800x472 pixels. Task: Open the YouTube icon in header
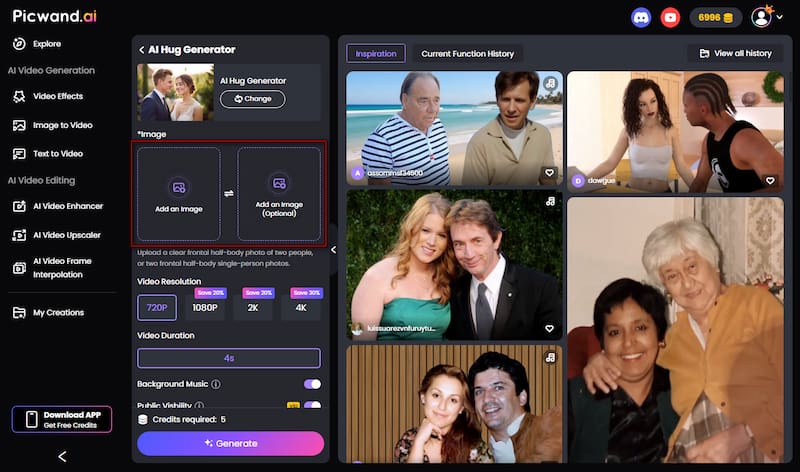click(x=670, y=18)
